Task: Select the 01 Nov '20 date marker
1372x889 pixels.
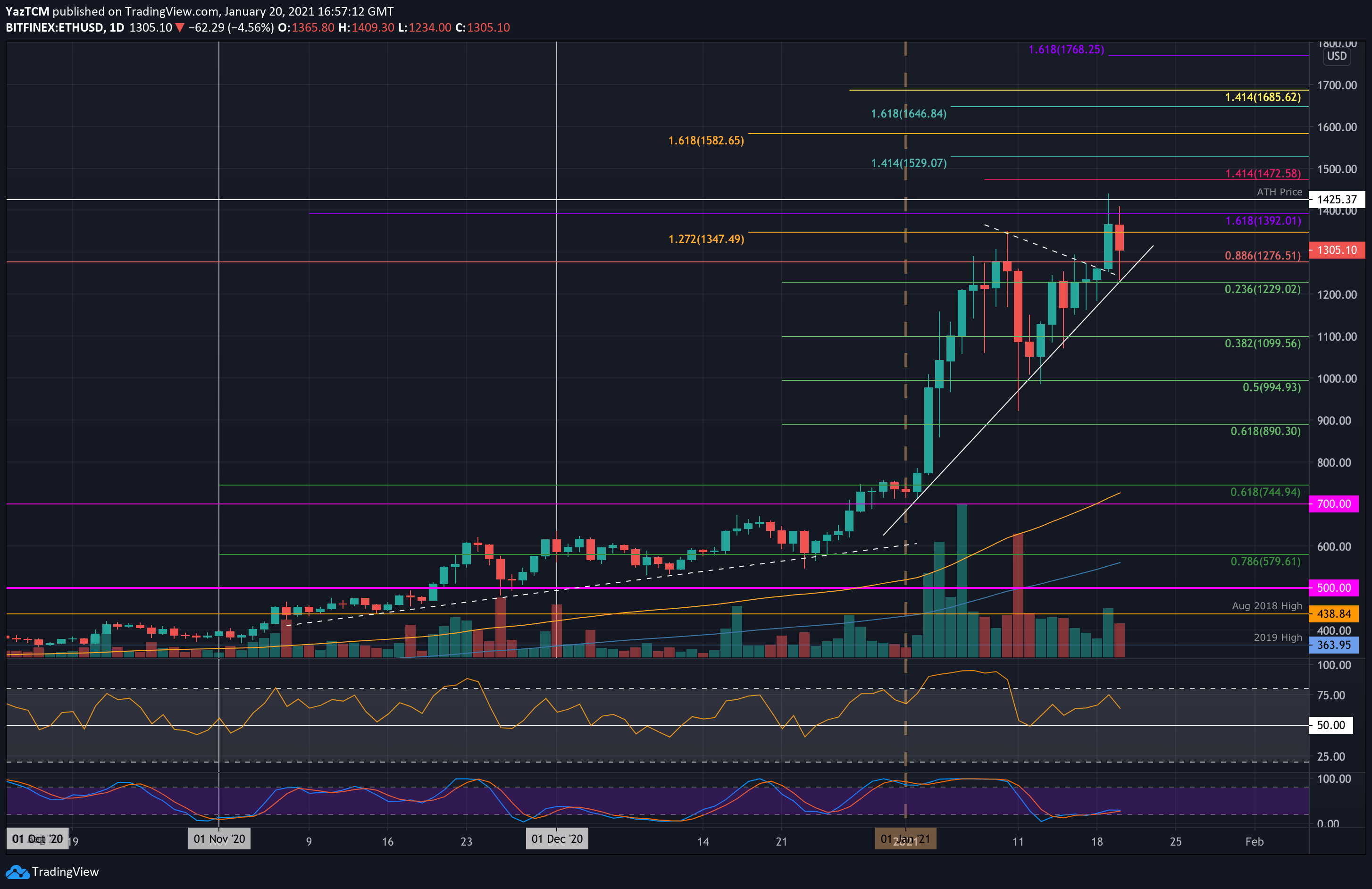Action: (x=219, y=839)
